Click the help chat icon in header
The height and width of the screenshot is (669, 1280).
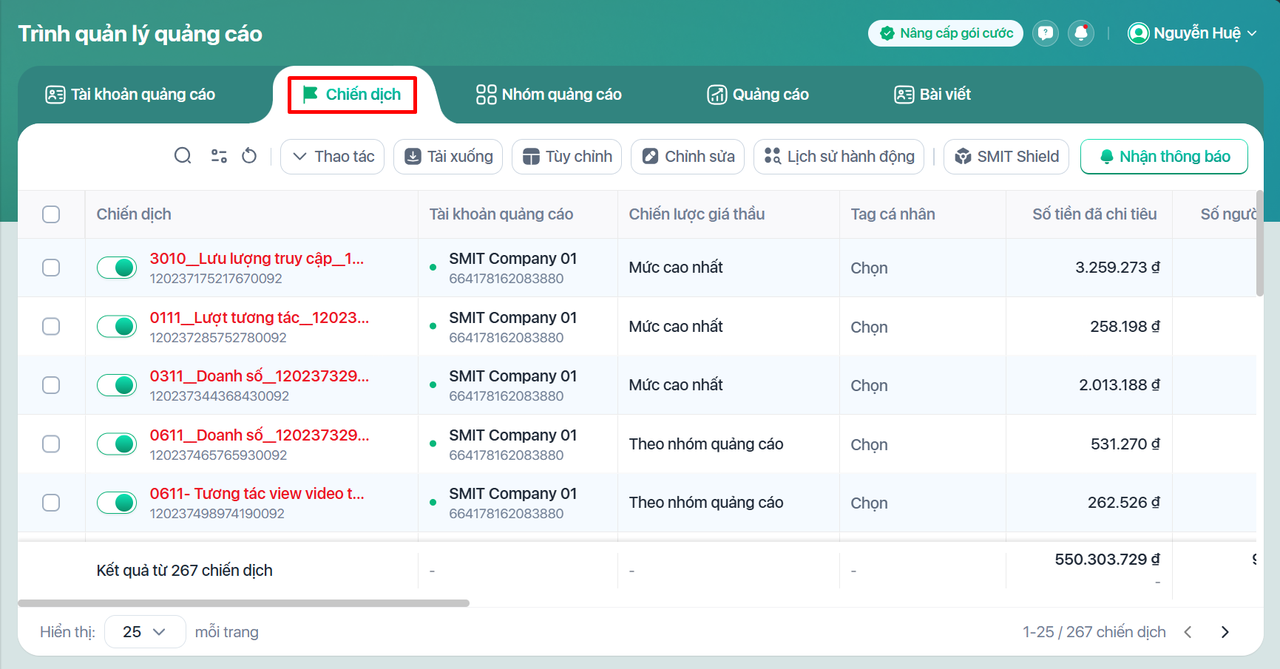tap(1045, 33)
